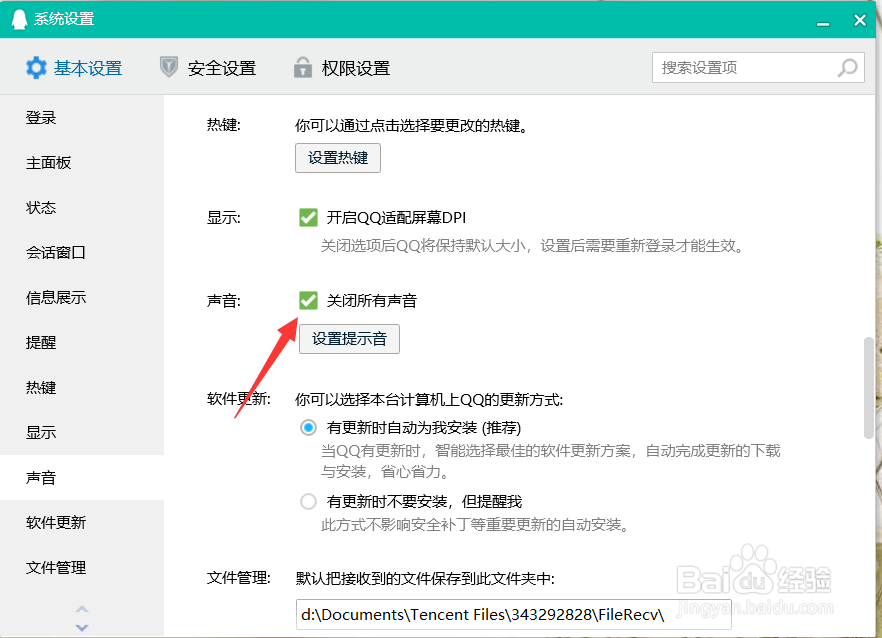The width and height of the screenshot is (882, 638).
Task: Click the 当QQ有更新时 description text
Action: pyautogui.click(x=551, y=461)
